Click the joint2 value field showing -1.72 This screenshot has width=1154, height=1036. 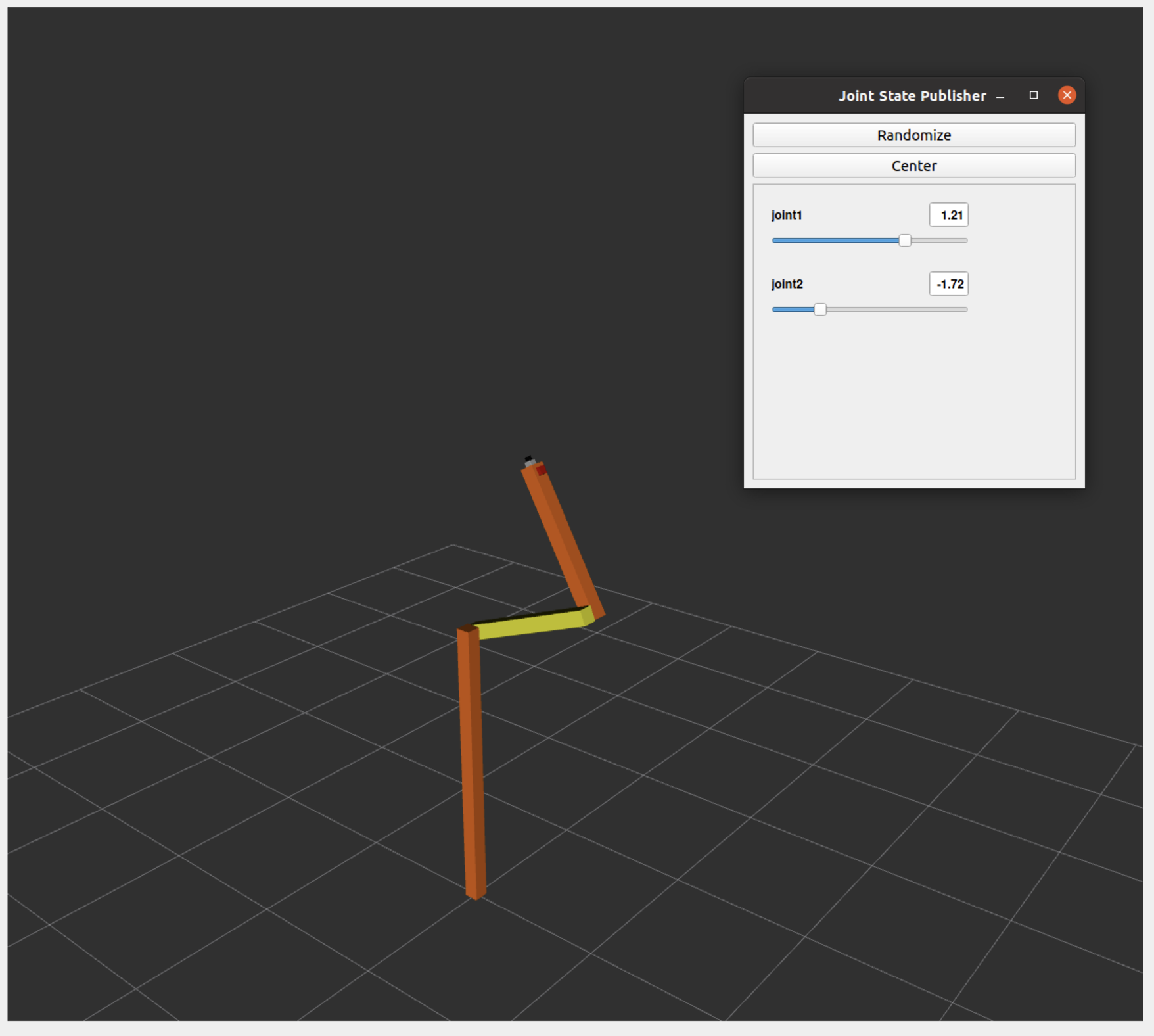pos(948,284)
